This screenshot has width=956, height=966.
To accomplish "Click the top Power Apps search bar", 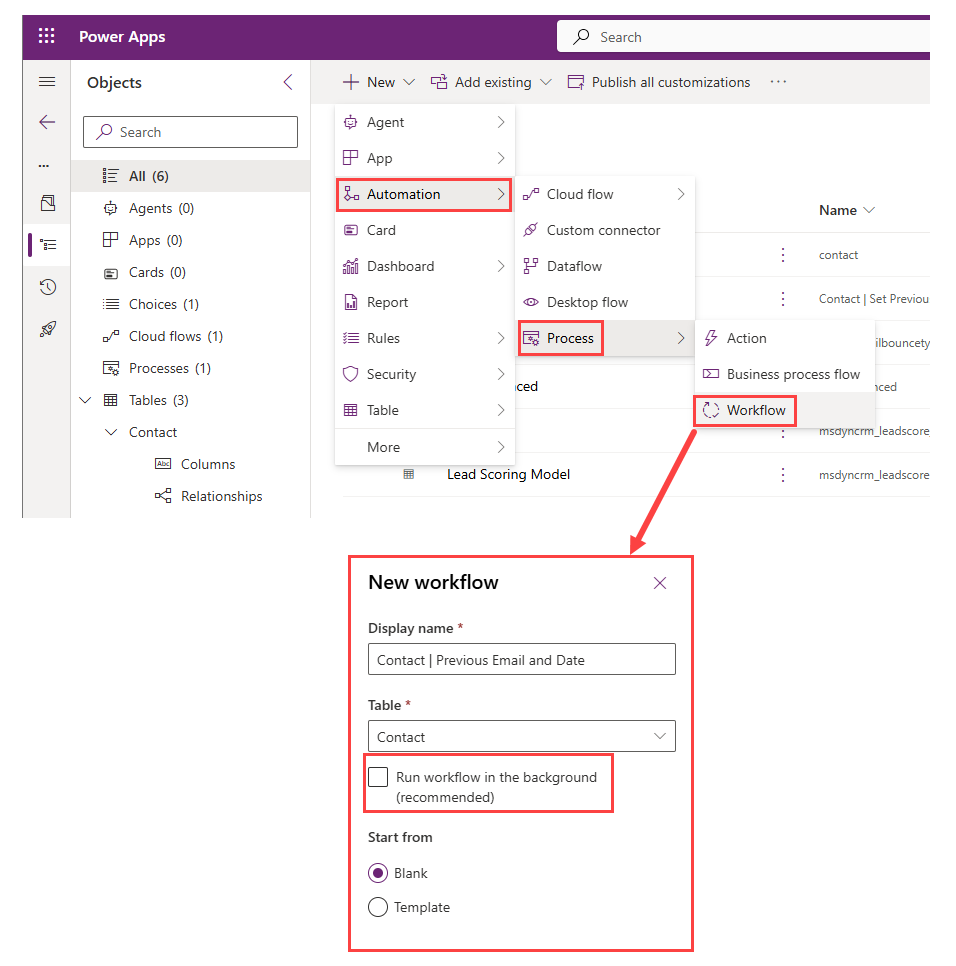I will tap(743, 37).
